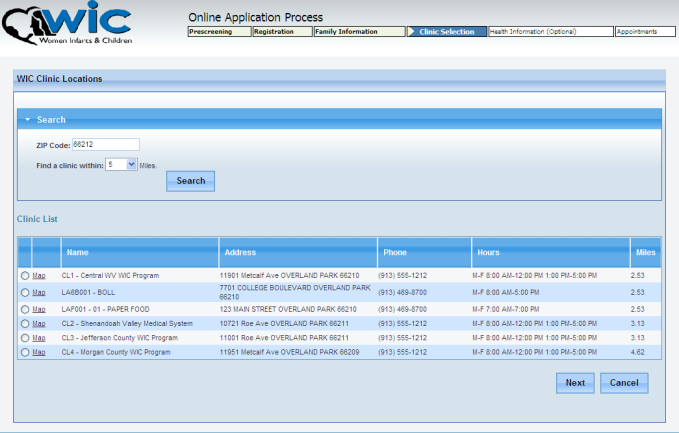Open Map link for CL2 - Shenandoah Valley Medical System
The width and height of the screenshot is (679, 433).
coord(39,324)
